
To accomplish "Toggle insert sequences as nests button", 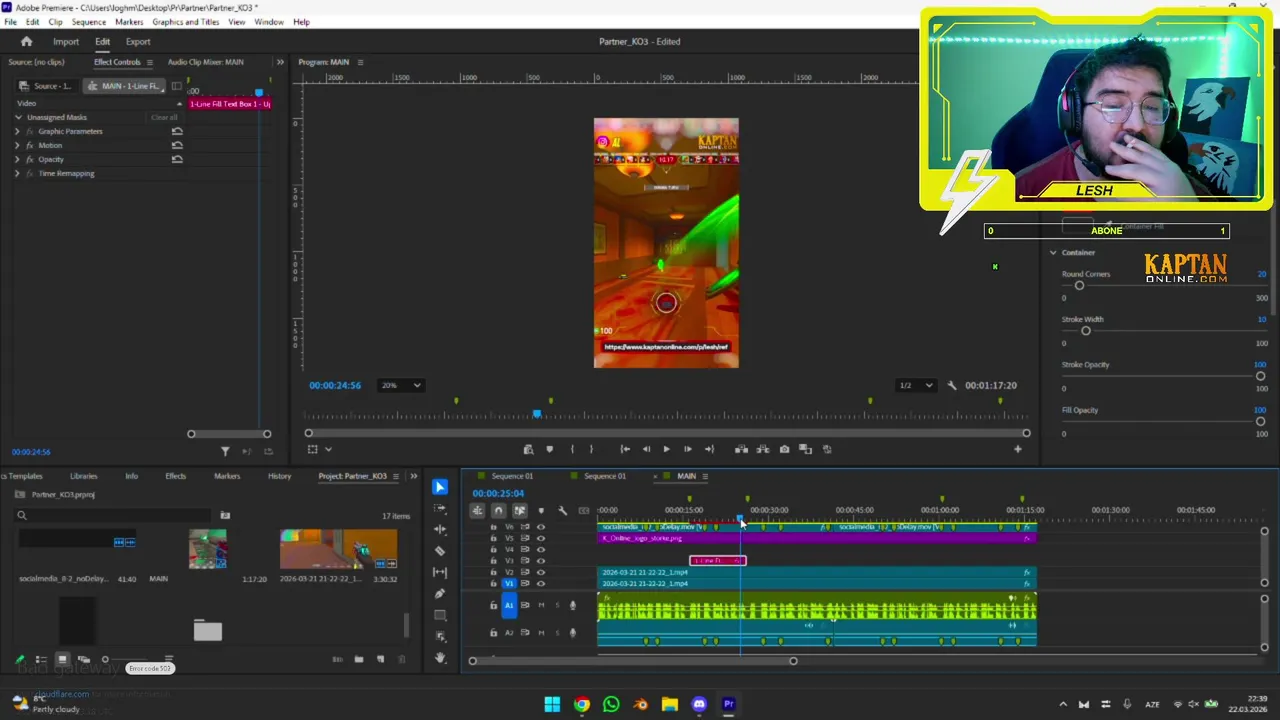I will point(477,511).
